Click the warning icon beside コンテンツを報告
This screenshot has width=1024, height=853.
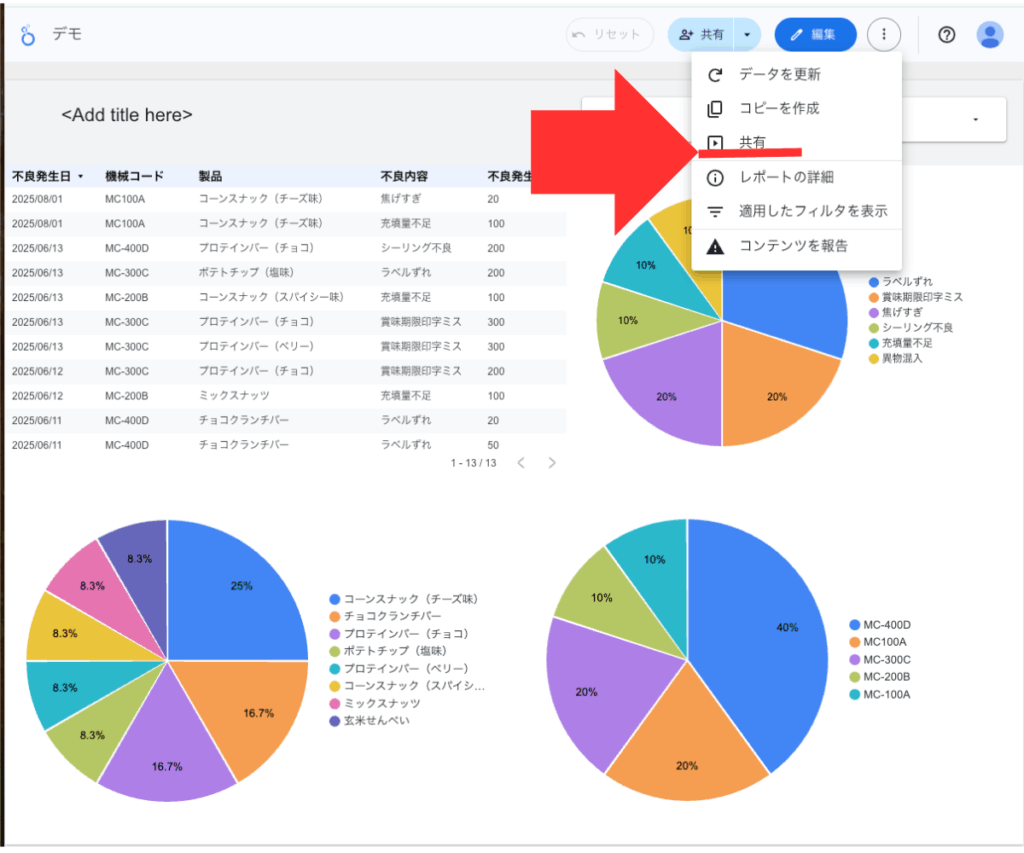click(x=715, y=246)
